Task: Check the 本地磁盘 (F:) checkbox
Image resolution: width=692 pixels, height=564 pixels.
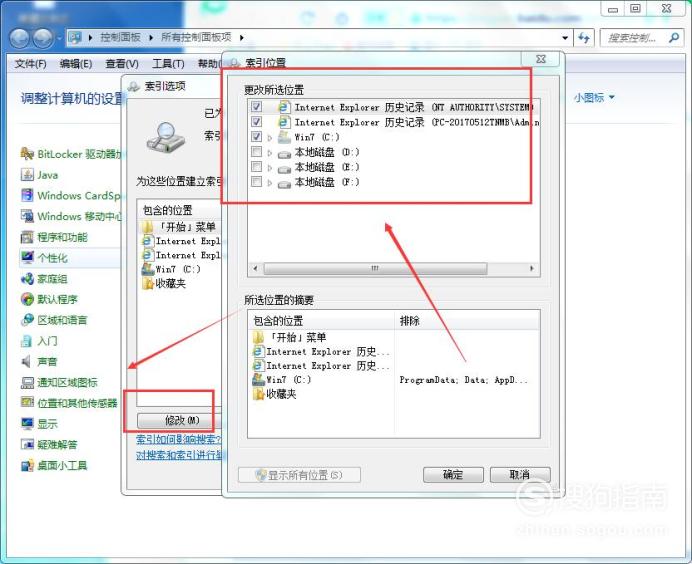Action: (256, 181)
